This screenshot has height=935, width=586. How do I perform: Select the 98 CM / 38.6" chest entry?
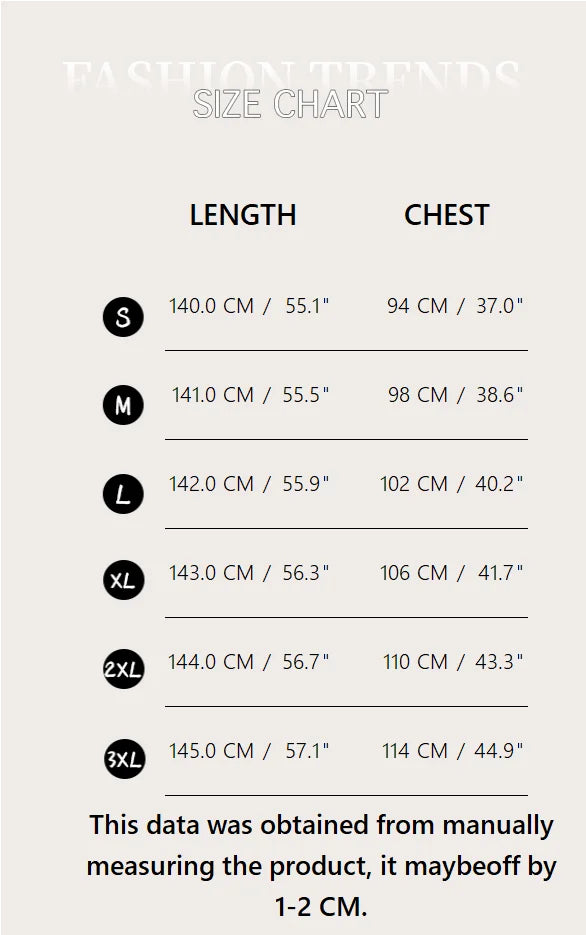455,395
